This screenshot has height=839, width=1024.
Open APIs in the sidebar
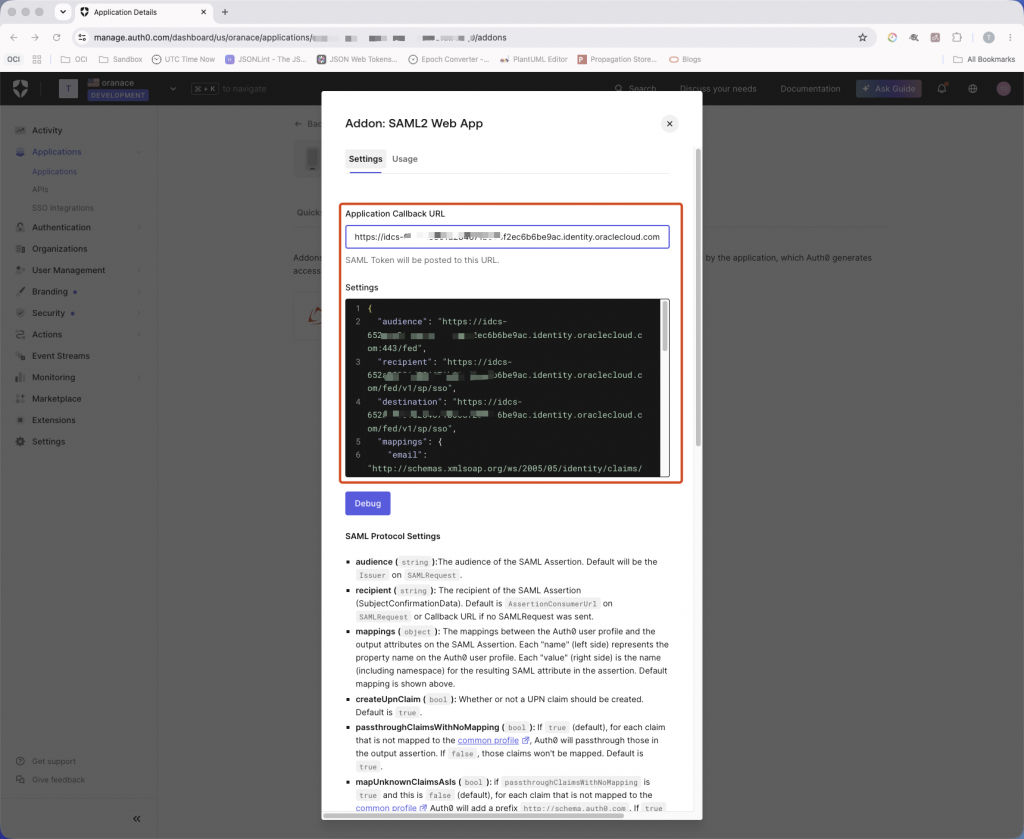(40, 189)
